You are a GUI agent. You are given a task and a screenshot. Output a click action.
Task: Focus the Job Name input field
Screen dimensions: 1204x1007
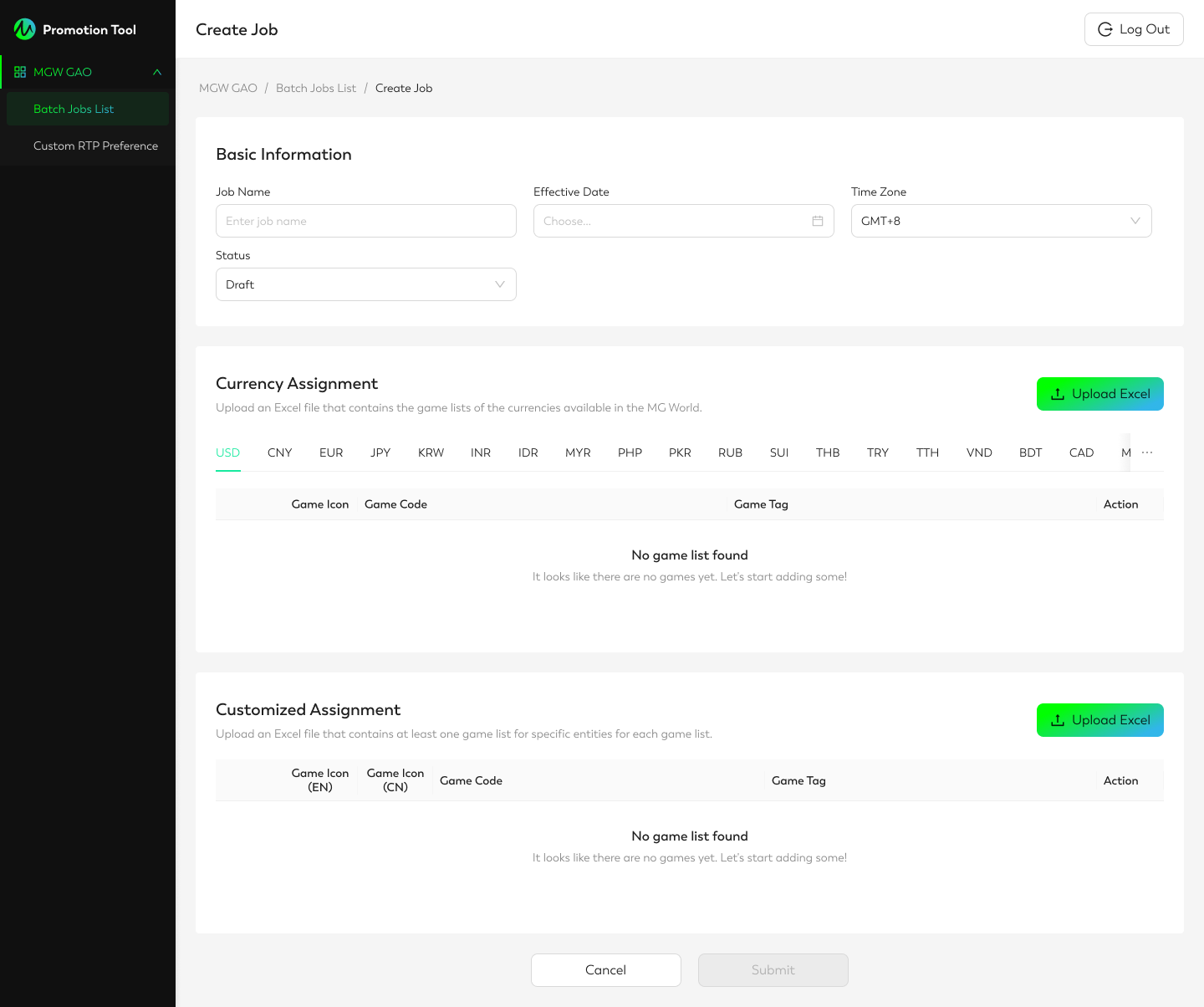tap(365, 221)
